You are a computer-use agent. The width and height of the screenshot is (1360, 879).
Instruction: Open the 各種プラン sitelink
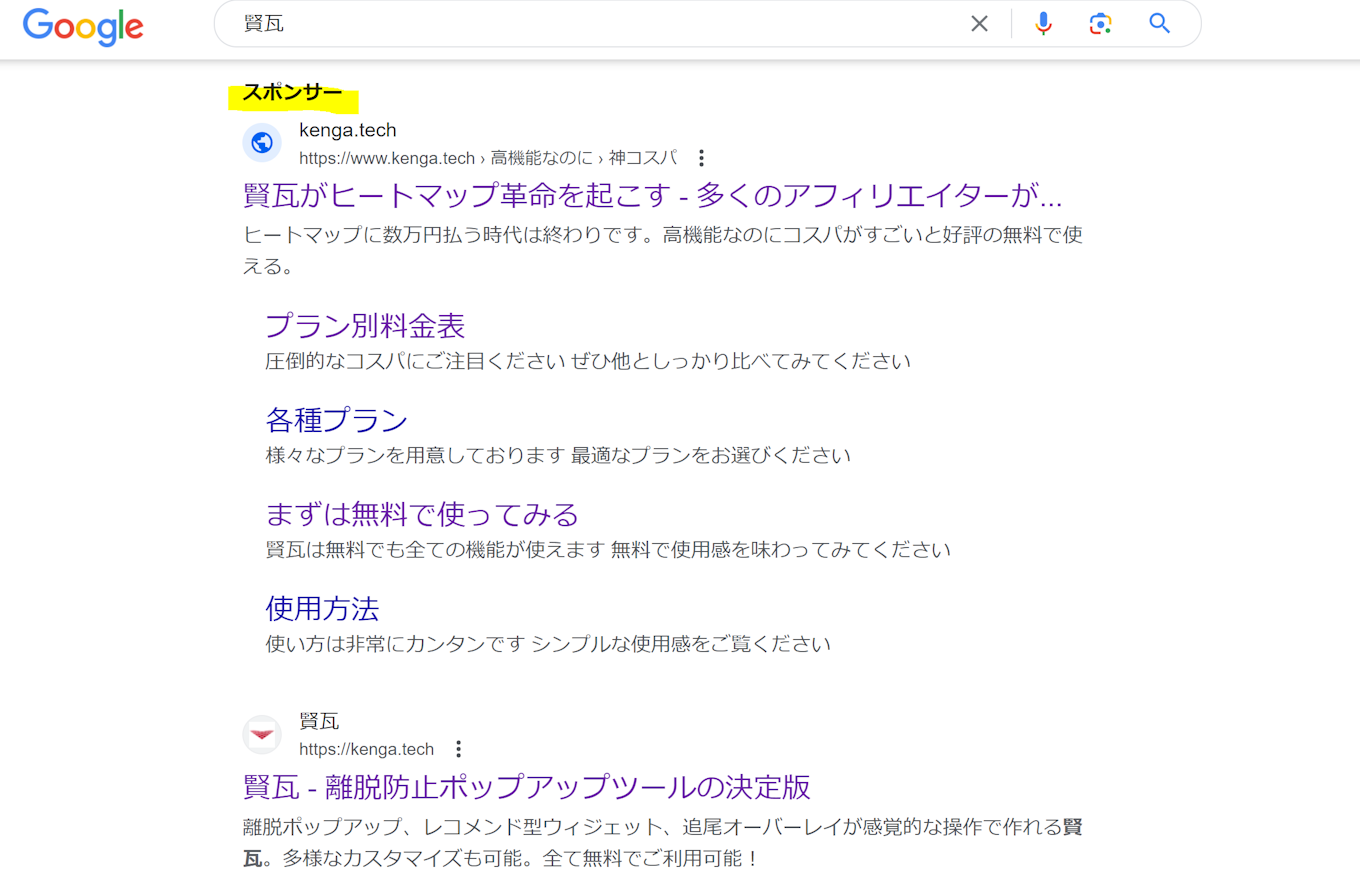tap(337, 420)
